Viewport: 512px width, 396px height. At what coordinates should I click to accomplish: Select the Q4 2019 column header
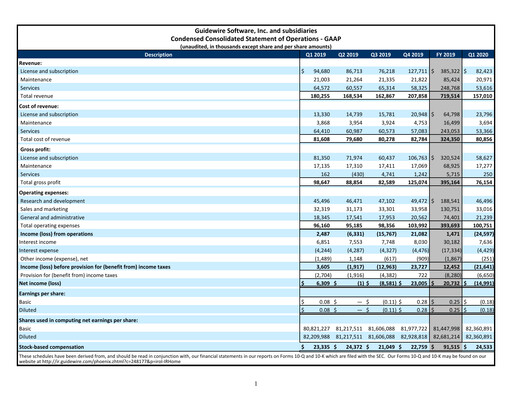point(413,55)
